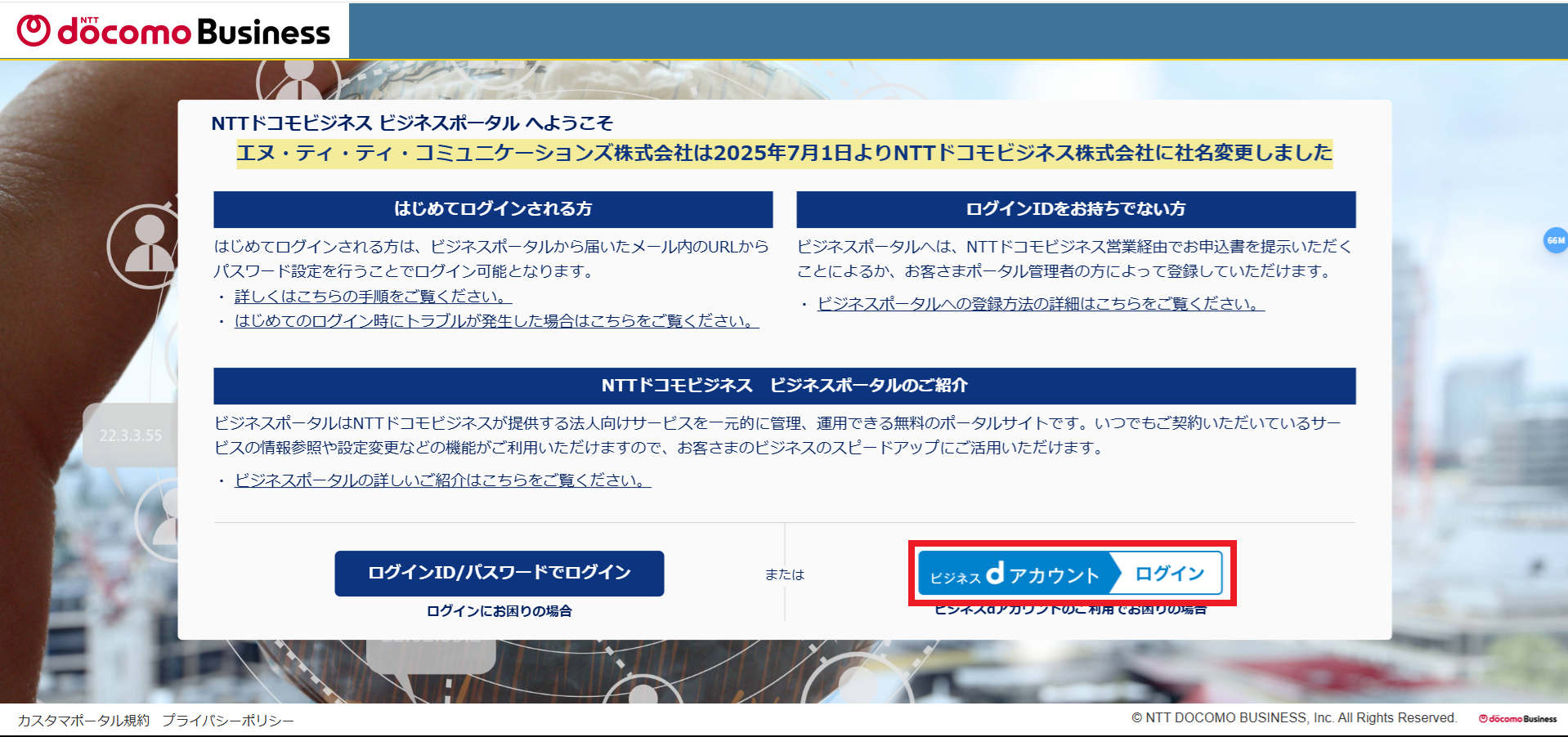Click the はじめてログインされる方 heading
1568x737 pixels.
pos(493,209)
